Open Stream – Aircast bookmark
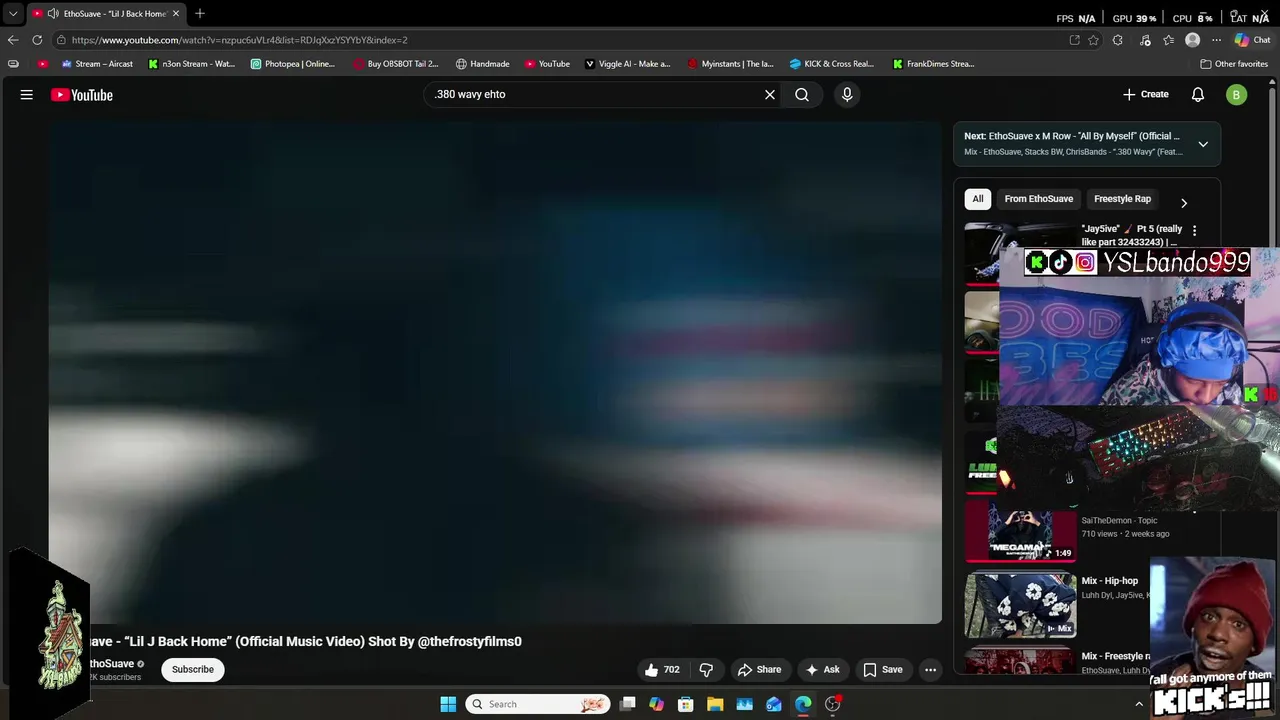The height and width of the screenshot is (720, 1280). (x=97, y=64)
